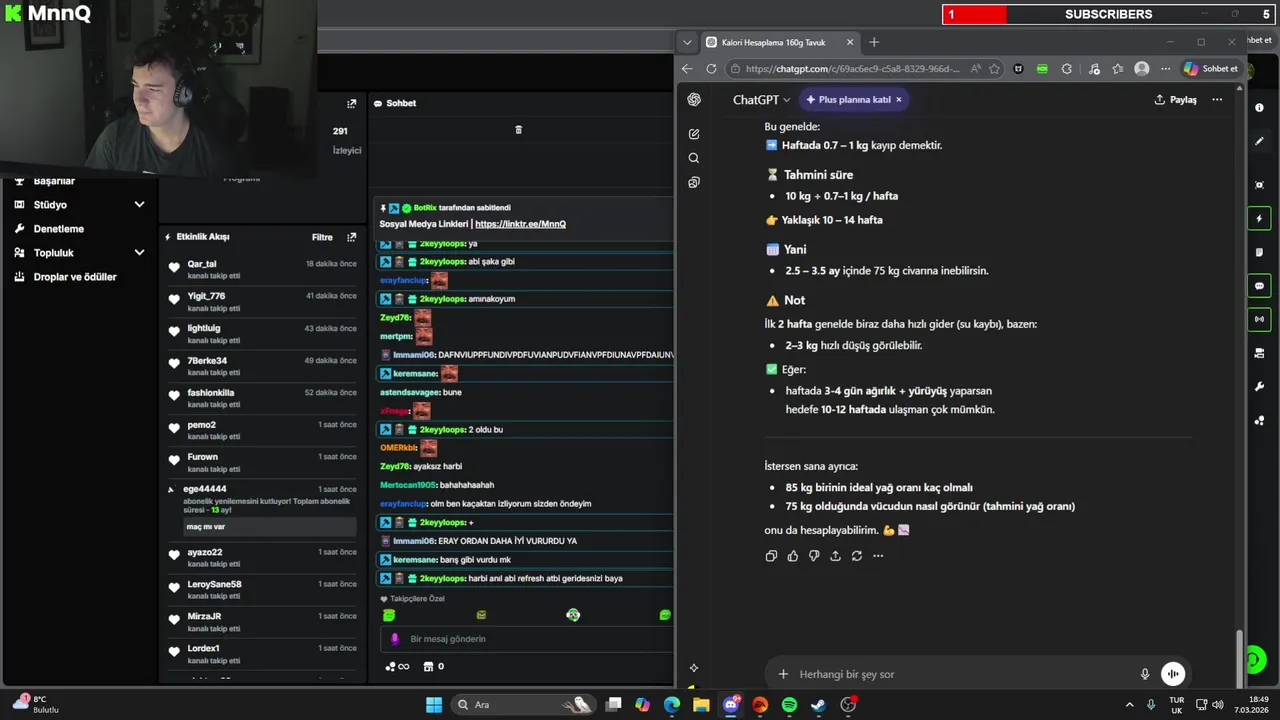Open the Filtre activity filter
Viewport: 1280px width, 720px height.
pos(322,237)
